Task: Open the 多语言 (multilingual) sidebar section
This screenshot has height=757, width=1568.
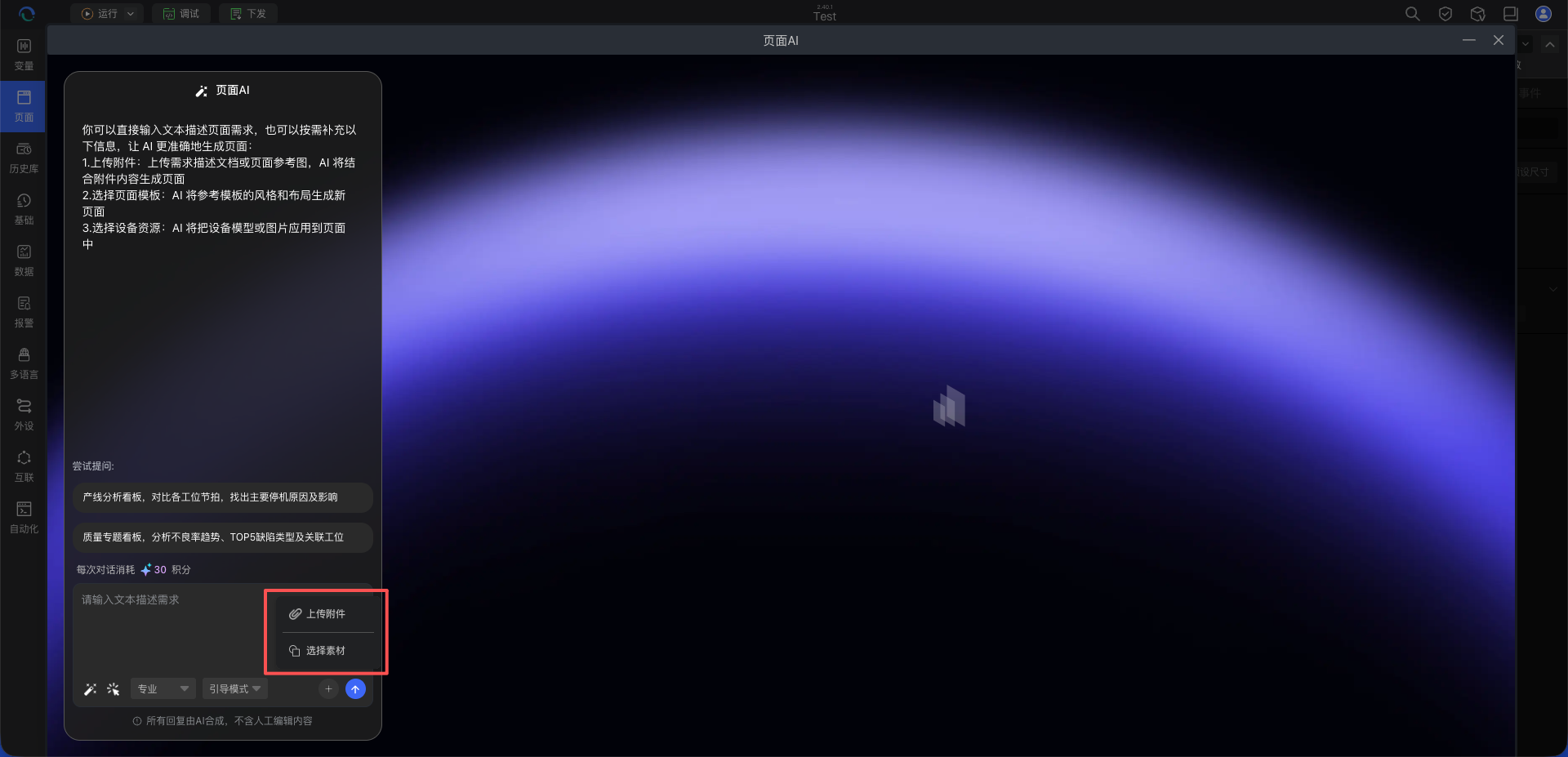Action: point(24,363)
